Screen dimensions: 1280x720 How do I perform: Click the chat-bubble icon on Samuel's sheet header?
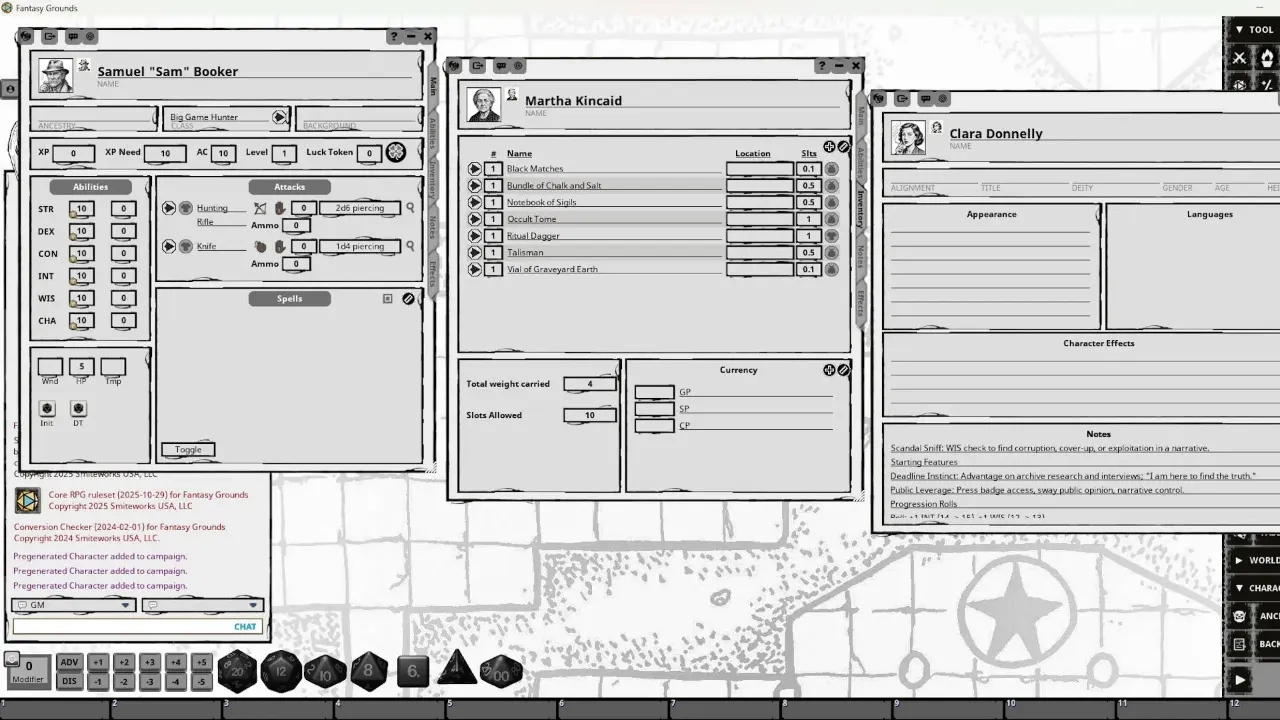click(73, 36)
